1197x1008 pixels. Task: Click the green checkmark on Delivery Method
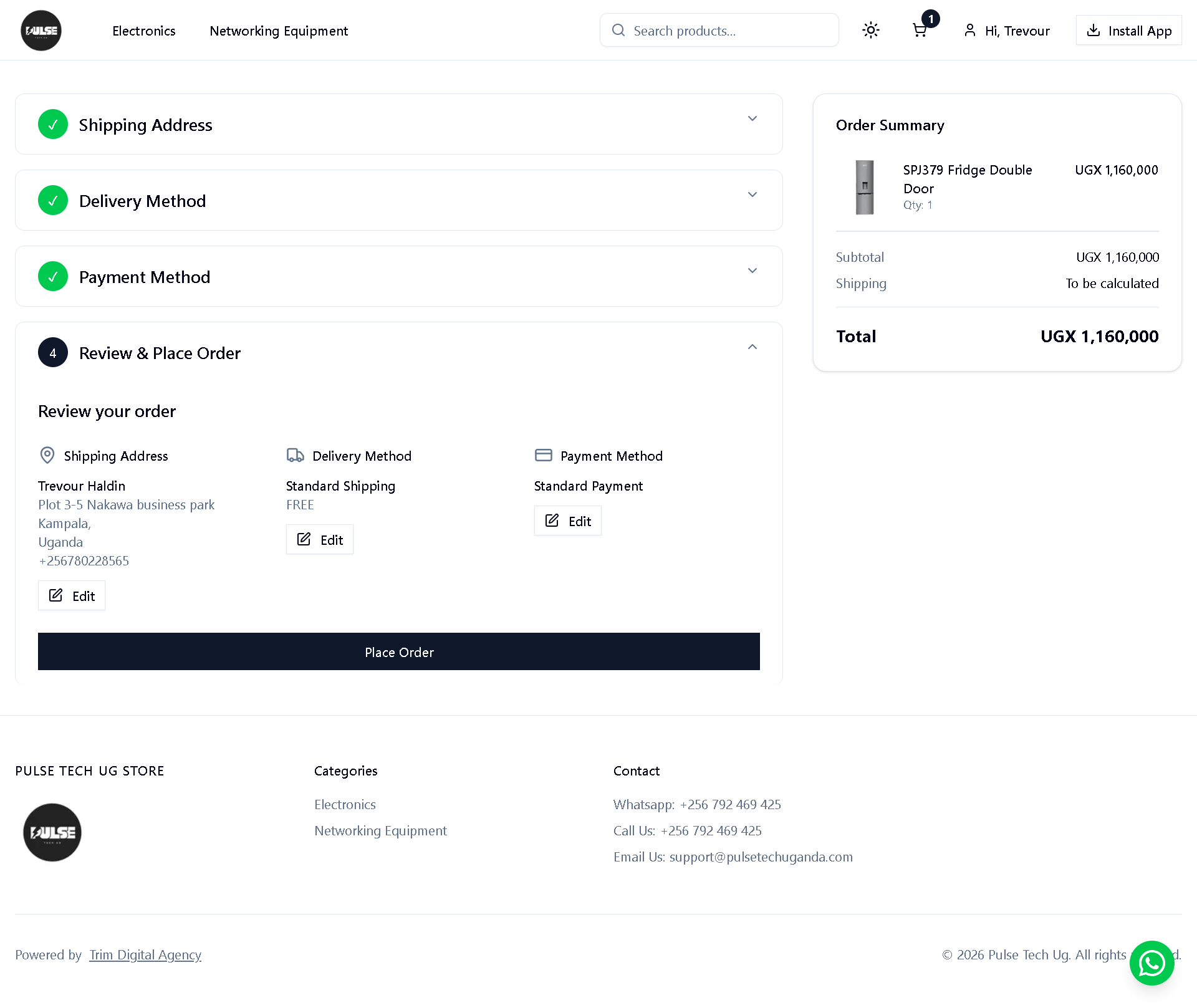click(53, 200)
